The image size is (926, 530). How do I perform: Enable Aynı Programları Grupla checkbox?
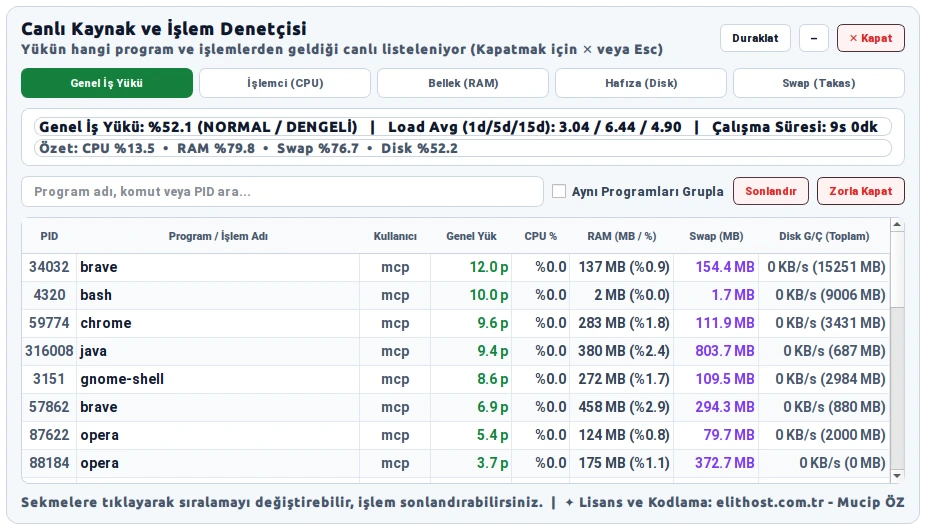coord(559,191)
